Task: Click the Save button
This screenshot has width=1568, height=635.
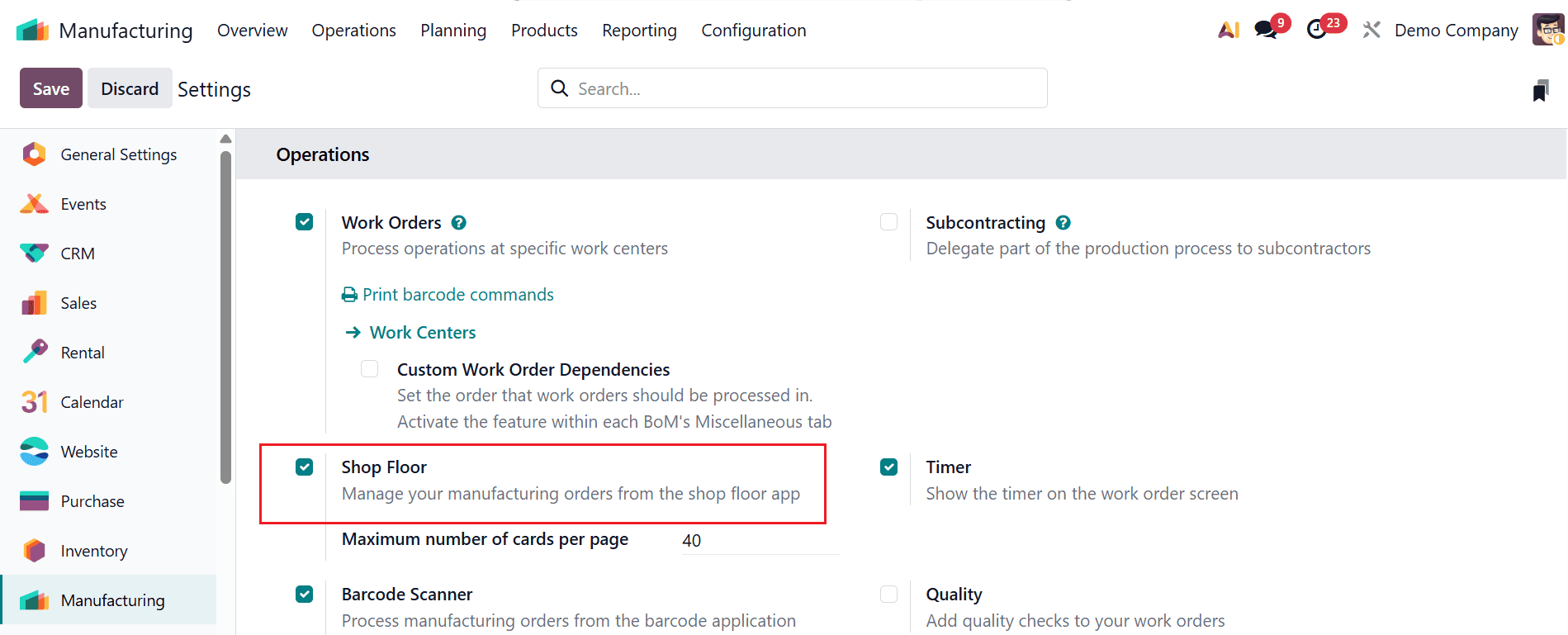Action: (x=50, y=88)
